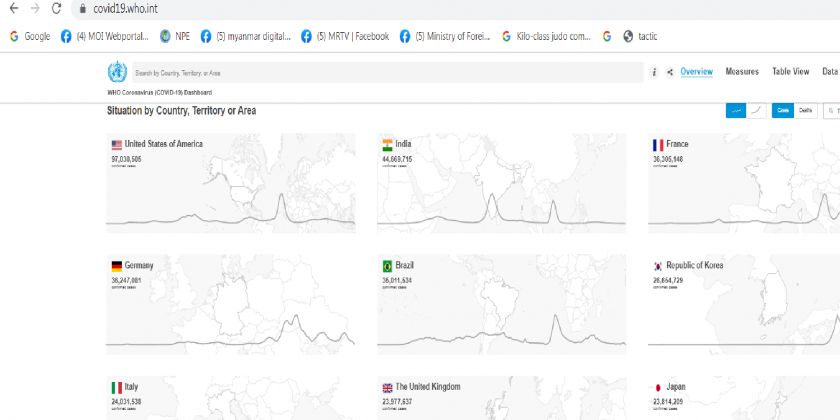
Task: Open the Table View tab
Action: (x=790, y=72)
